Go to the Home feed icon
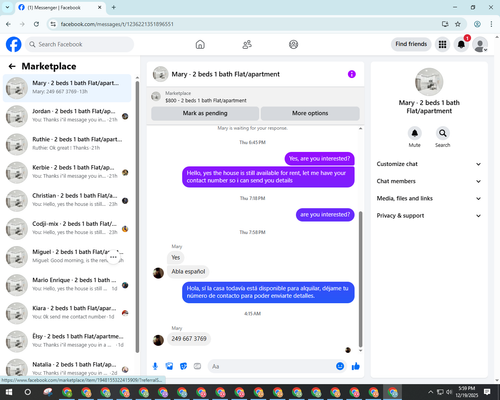Image resolution: width=500 pixels, height=400 pixels. pyautogui.click(x=200, y=44)
